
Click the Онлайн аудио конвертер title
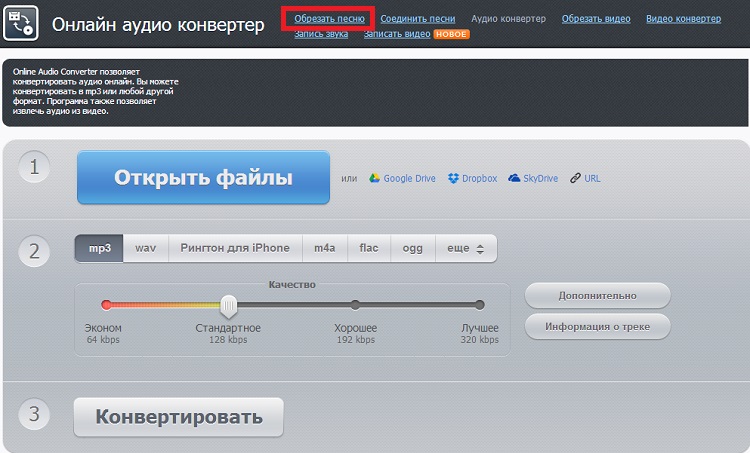[x=158, y=24]
